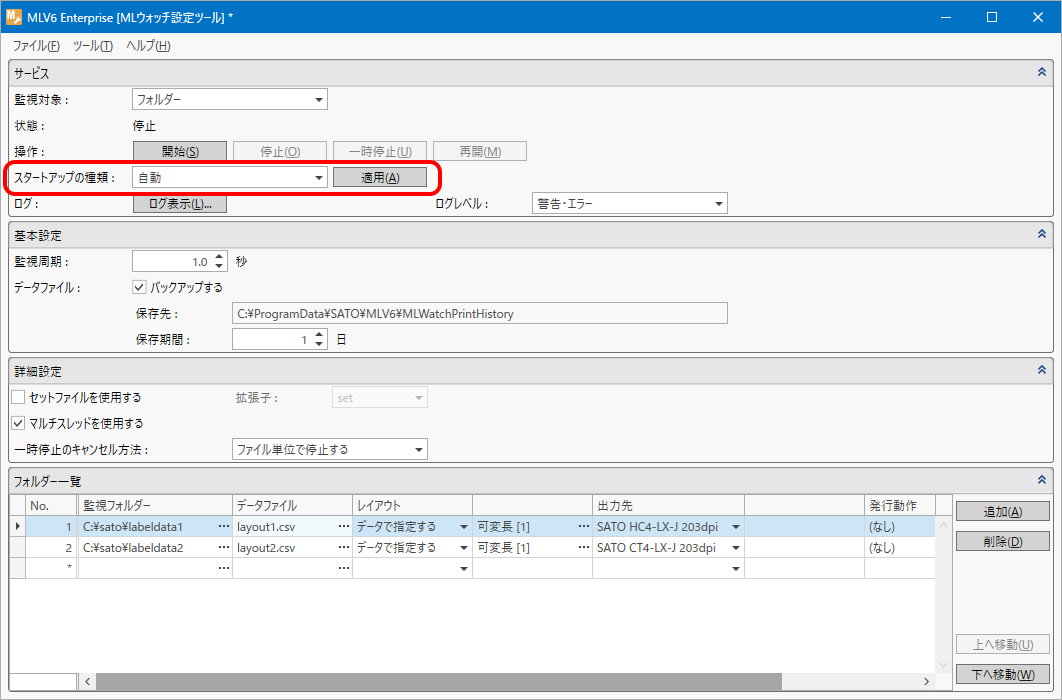Open 可変長 [1] ellipsis in labeldata2 row
Viewport: 1062px width, 700px height.
tap(584, 548)
